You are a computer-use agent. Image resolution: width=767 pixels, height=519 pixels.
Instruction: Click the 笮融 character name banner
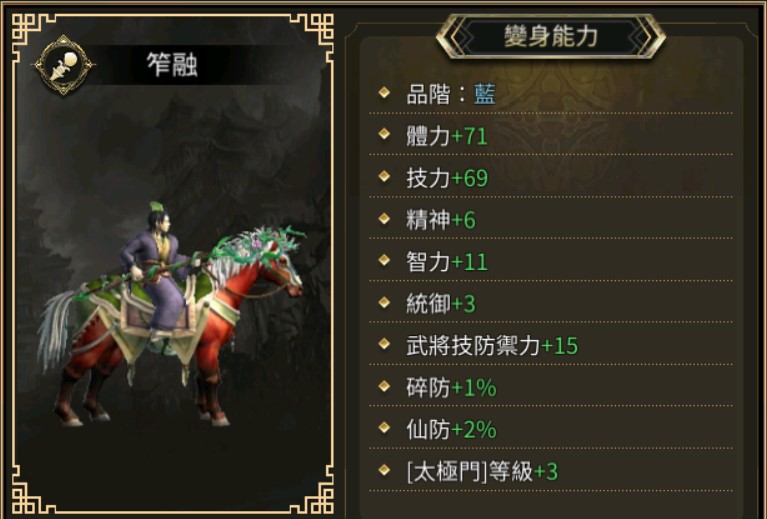tap(171, 65)
